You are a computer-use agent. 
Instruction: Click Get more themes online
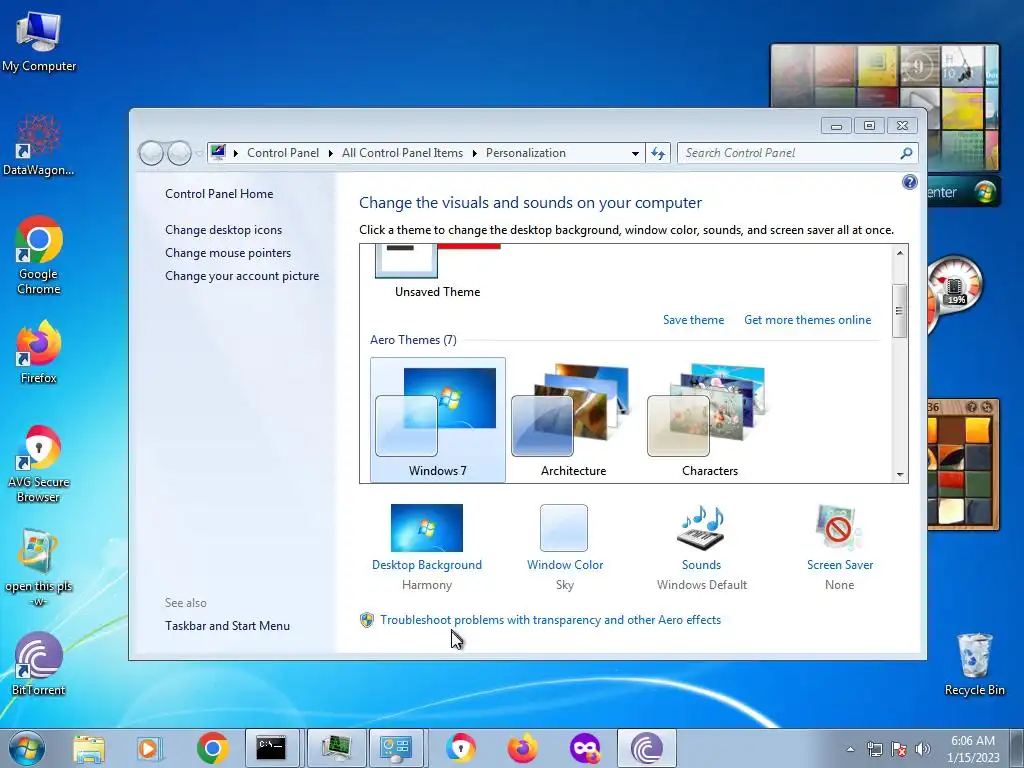[x=807, y=320]
